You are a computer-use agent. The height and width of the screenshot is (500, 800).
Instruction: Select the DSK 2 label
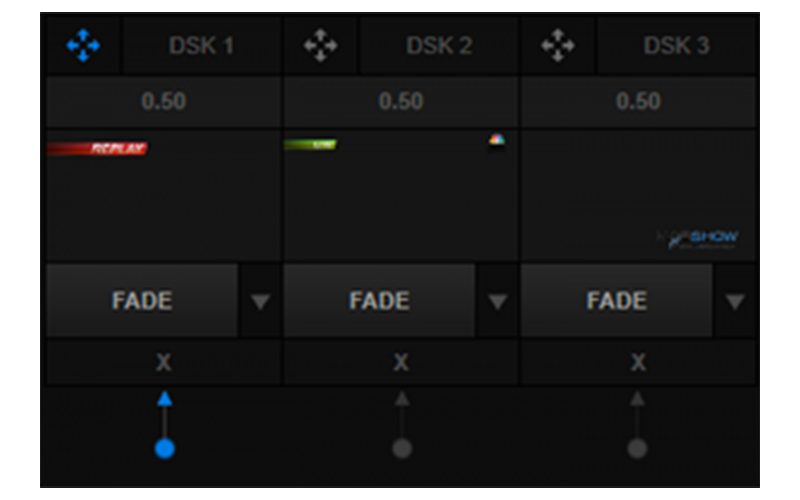point(438,46)
